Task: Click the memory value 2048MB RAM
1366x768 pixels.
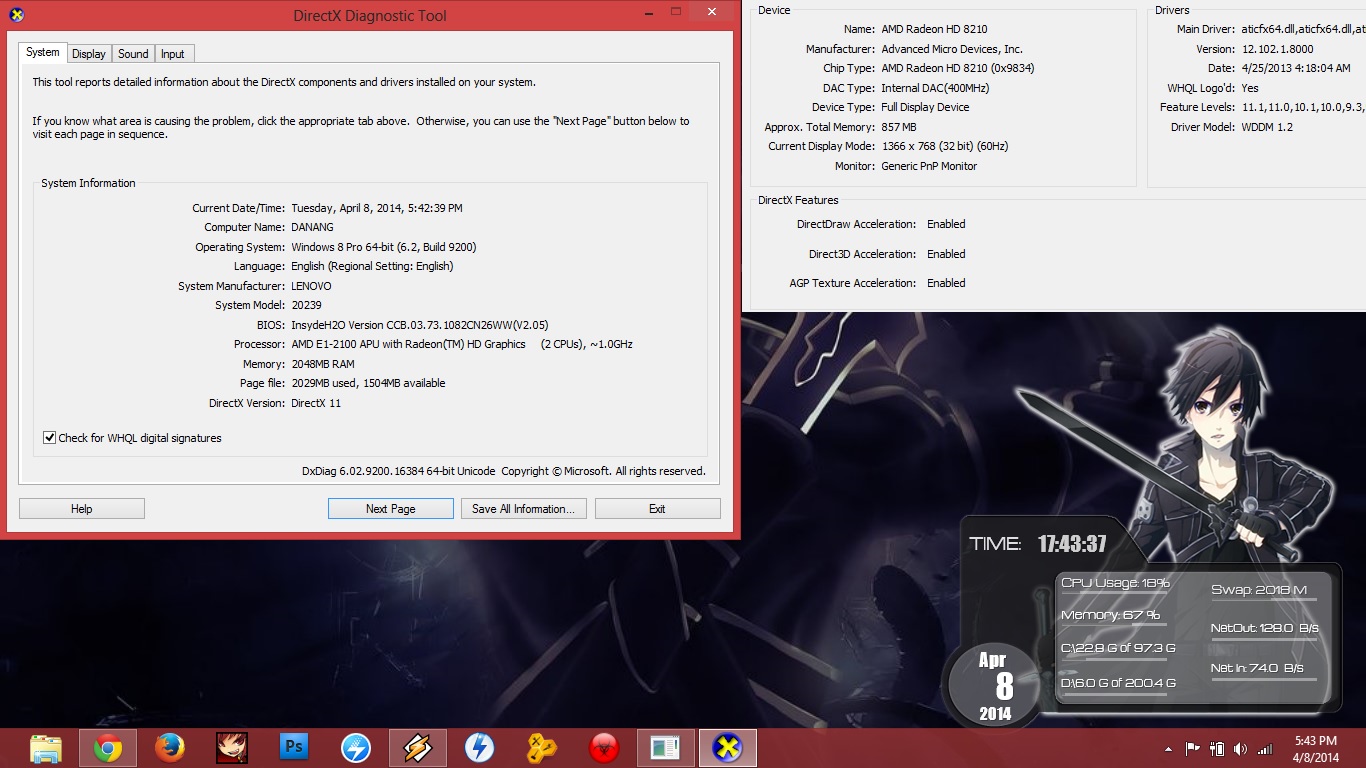Action: click(x=323, y=364)
